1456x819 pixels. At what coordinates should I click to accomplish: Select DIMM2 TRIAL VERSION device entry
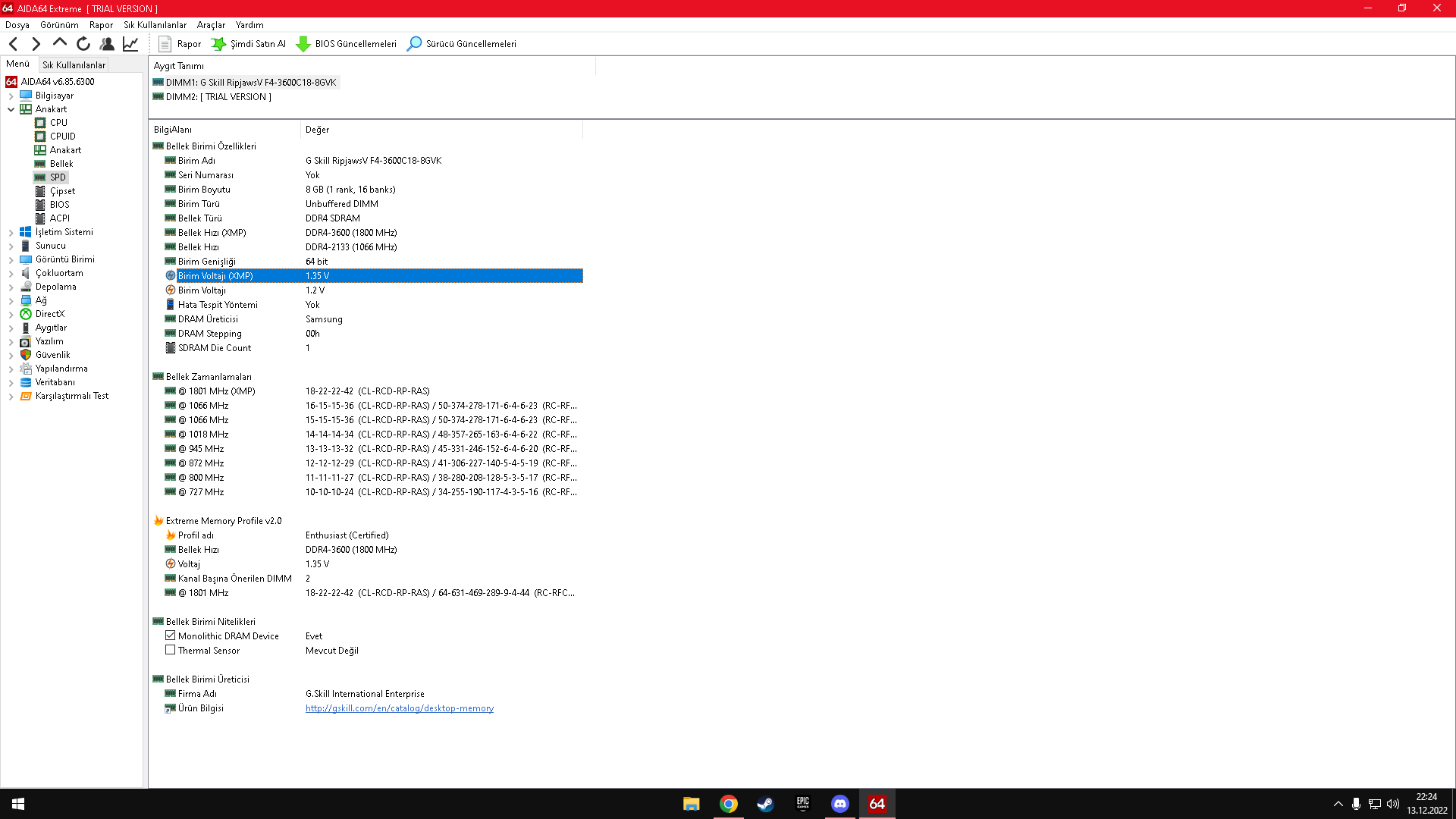(218, 97)
